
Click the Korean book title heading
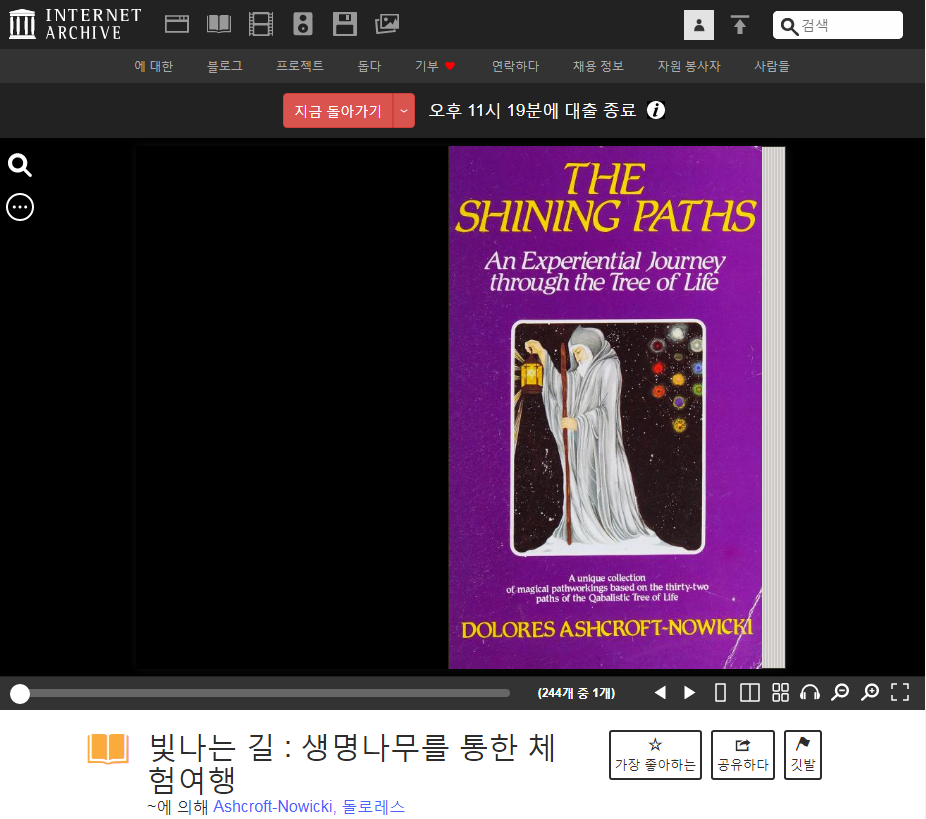[352, 763]
